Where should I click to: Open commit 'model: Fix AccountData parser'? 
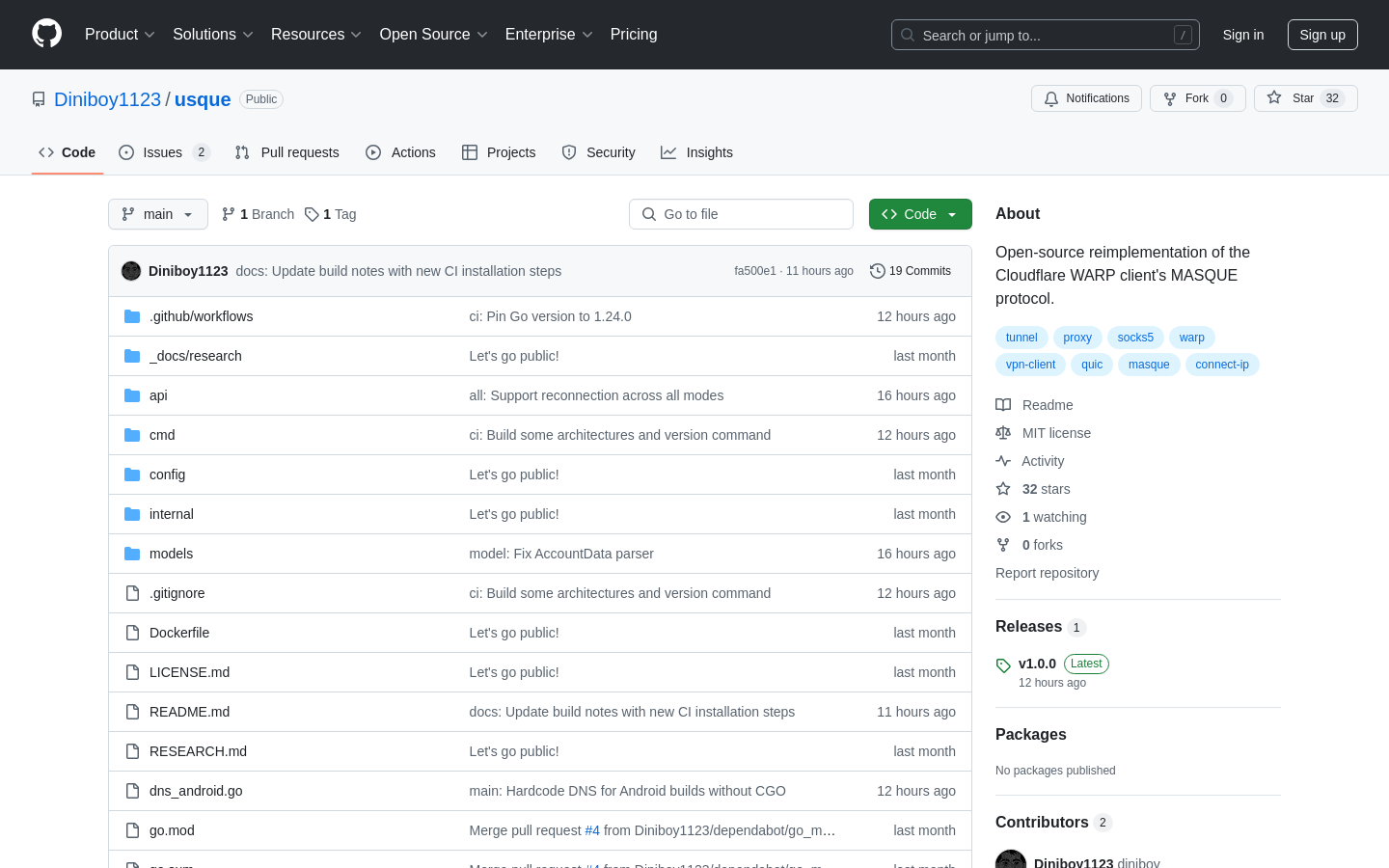click(561, 554)
